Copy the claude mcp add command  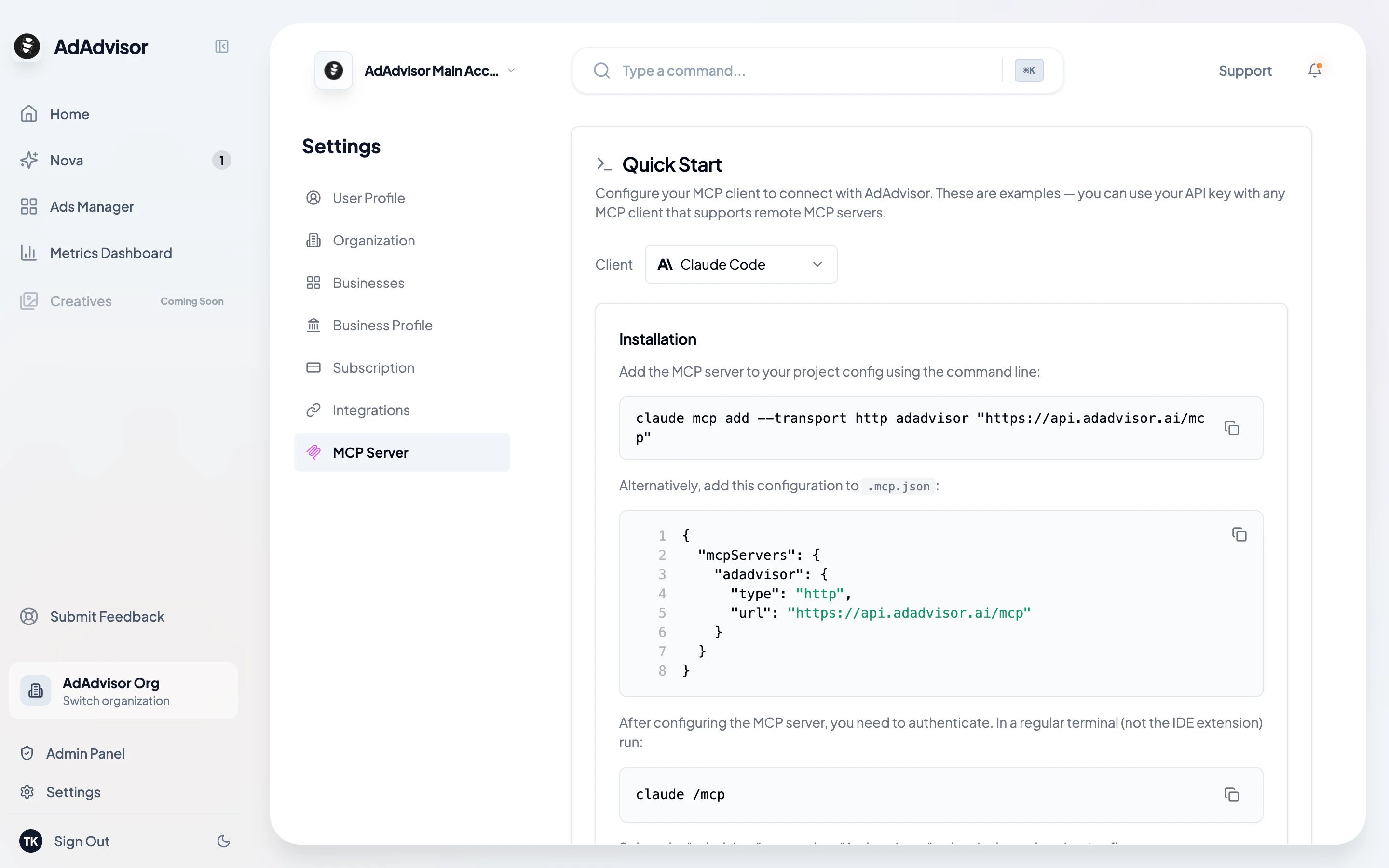coord(1231,428)
